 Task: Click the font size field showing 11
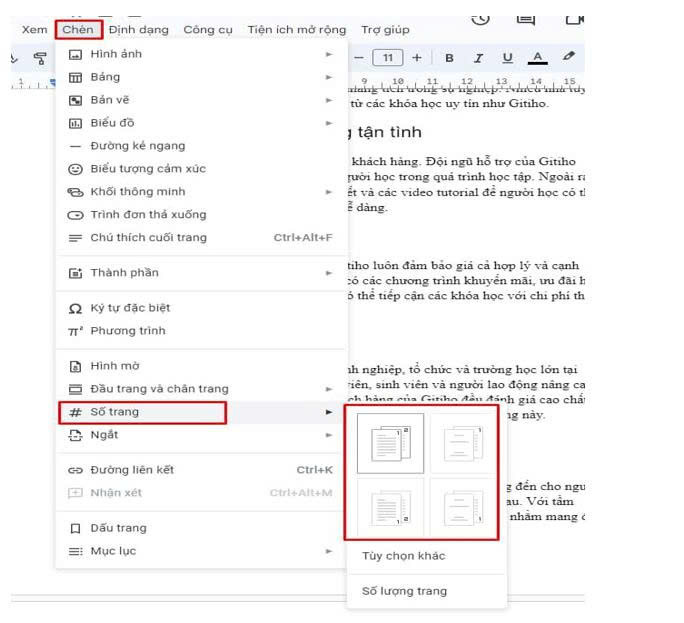click(387, 58)
